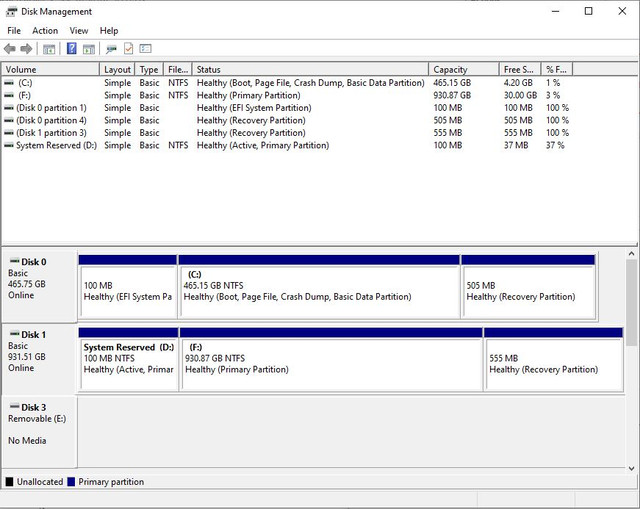Click the Settings list toolbar icon
This screenshot has width=640, height=509.
[145, 49]
